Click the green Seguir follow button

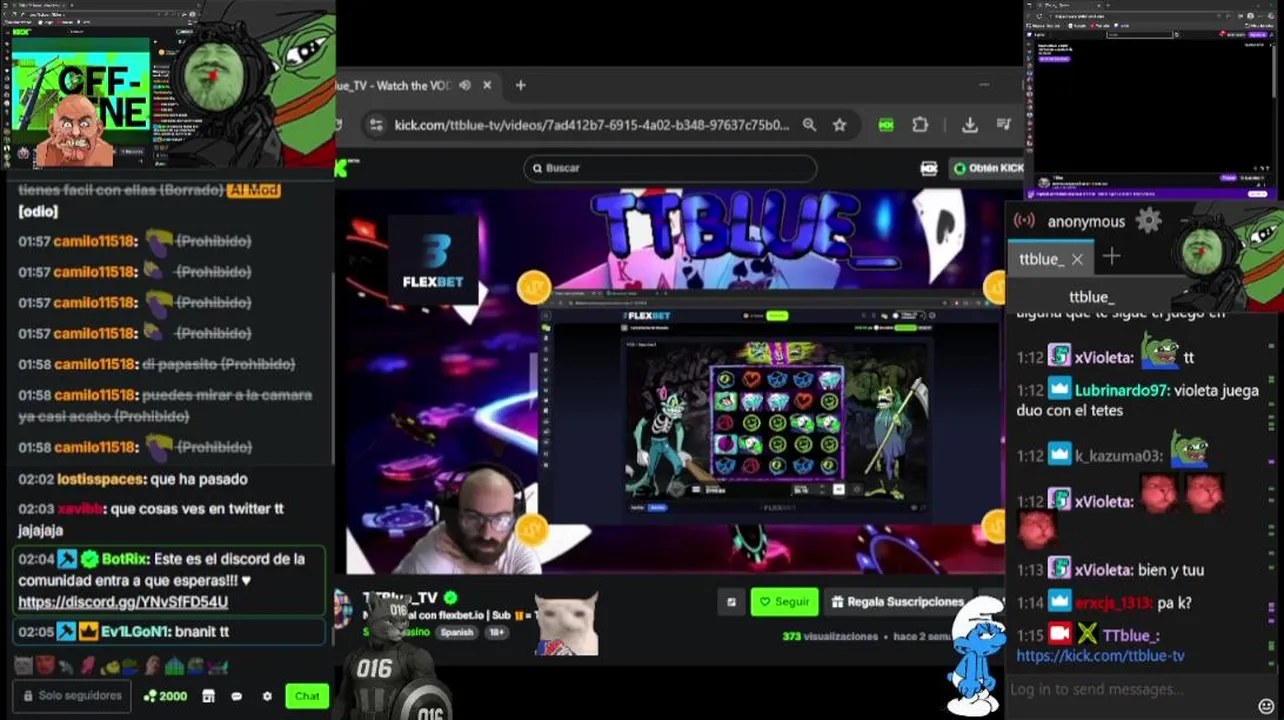pos(784,602)
